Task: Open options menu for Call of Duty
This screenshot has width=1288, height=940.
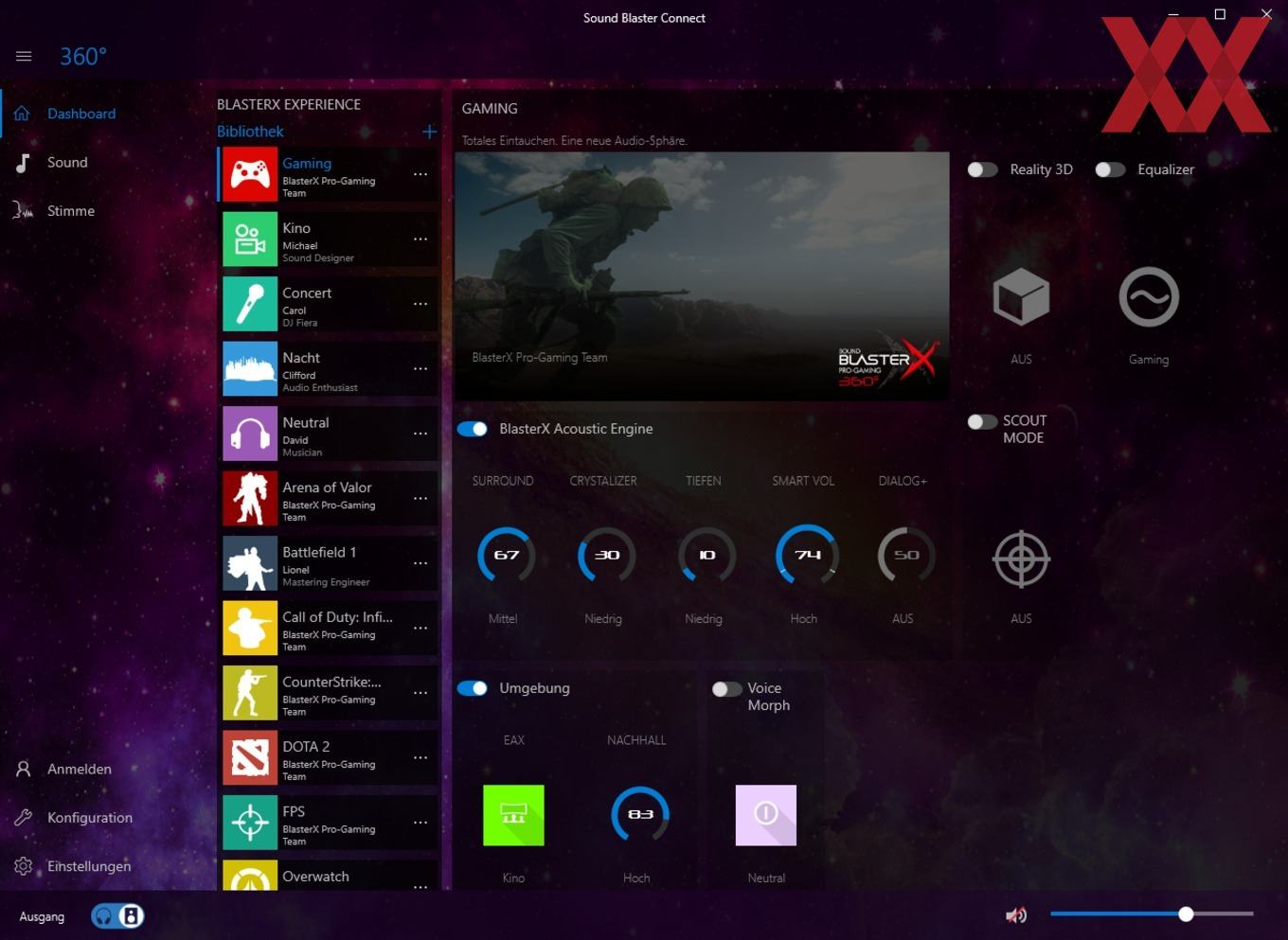Action: (x=420, y=628)
